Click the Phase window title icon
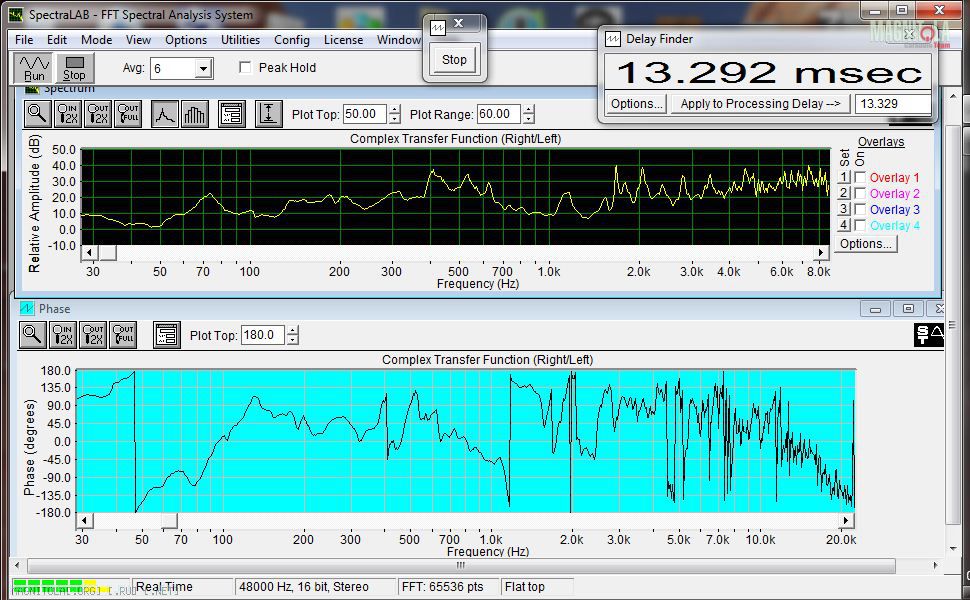 pyautogui.click(x=27, y=309)
